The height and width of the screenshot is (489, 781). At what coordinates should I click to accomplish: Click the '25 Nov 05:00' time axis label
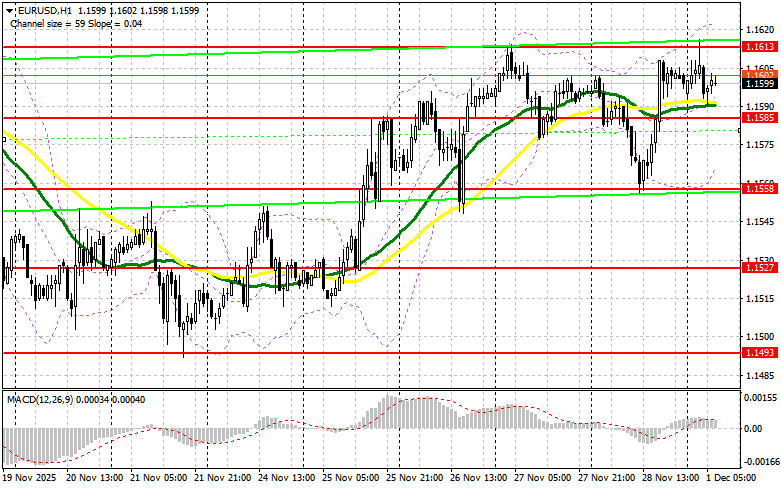[351, 478]
